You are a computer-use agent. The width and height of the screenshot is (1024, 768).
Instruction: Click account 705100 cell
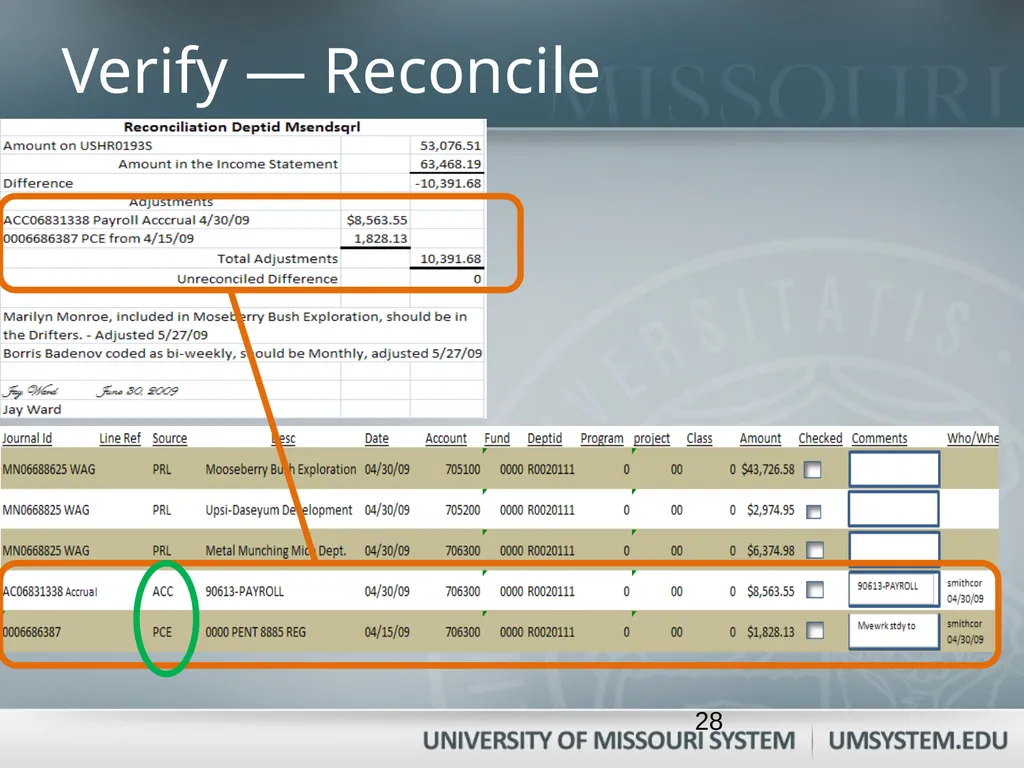(462, 470)
